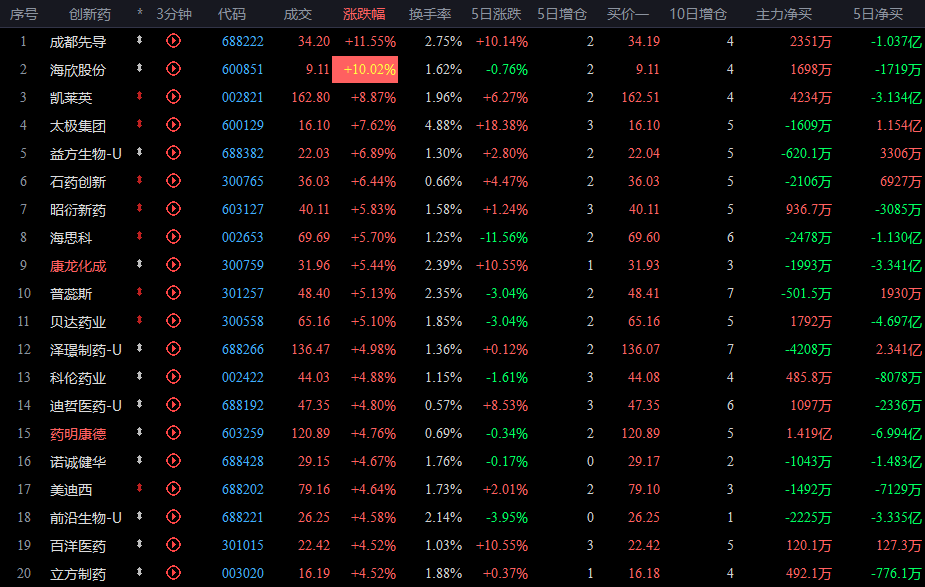Click the play icon for 立方制药
Viewport: 925px width, 587px height.
(173, 573)
